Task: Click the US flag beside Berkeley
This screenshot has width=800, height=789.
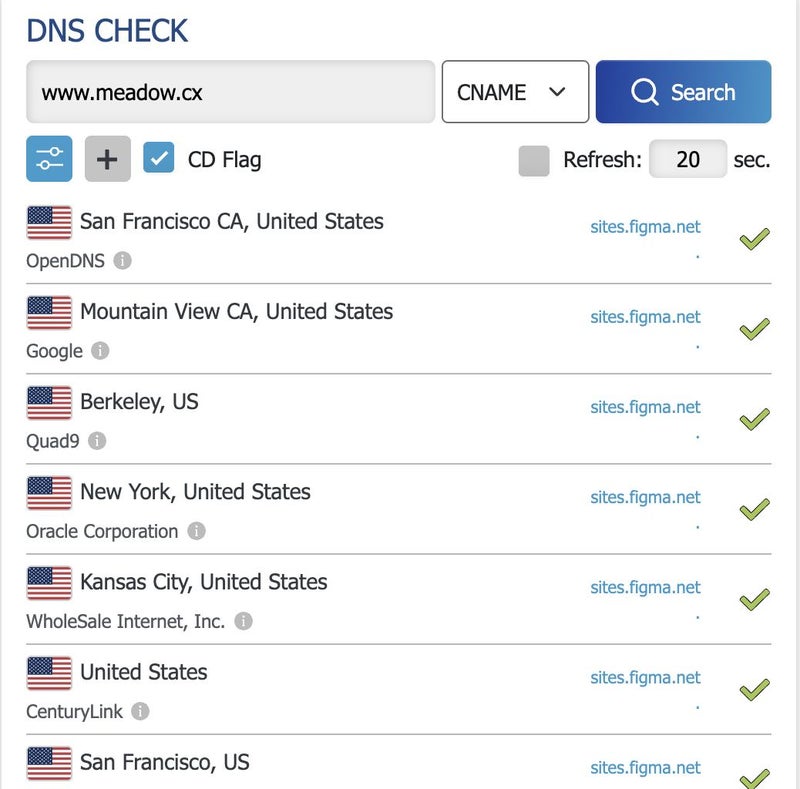Action: tap(49, 402)
